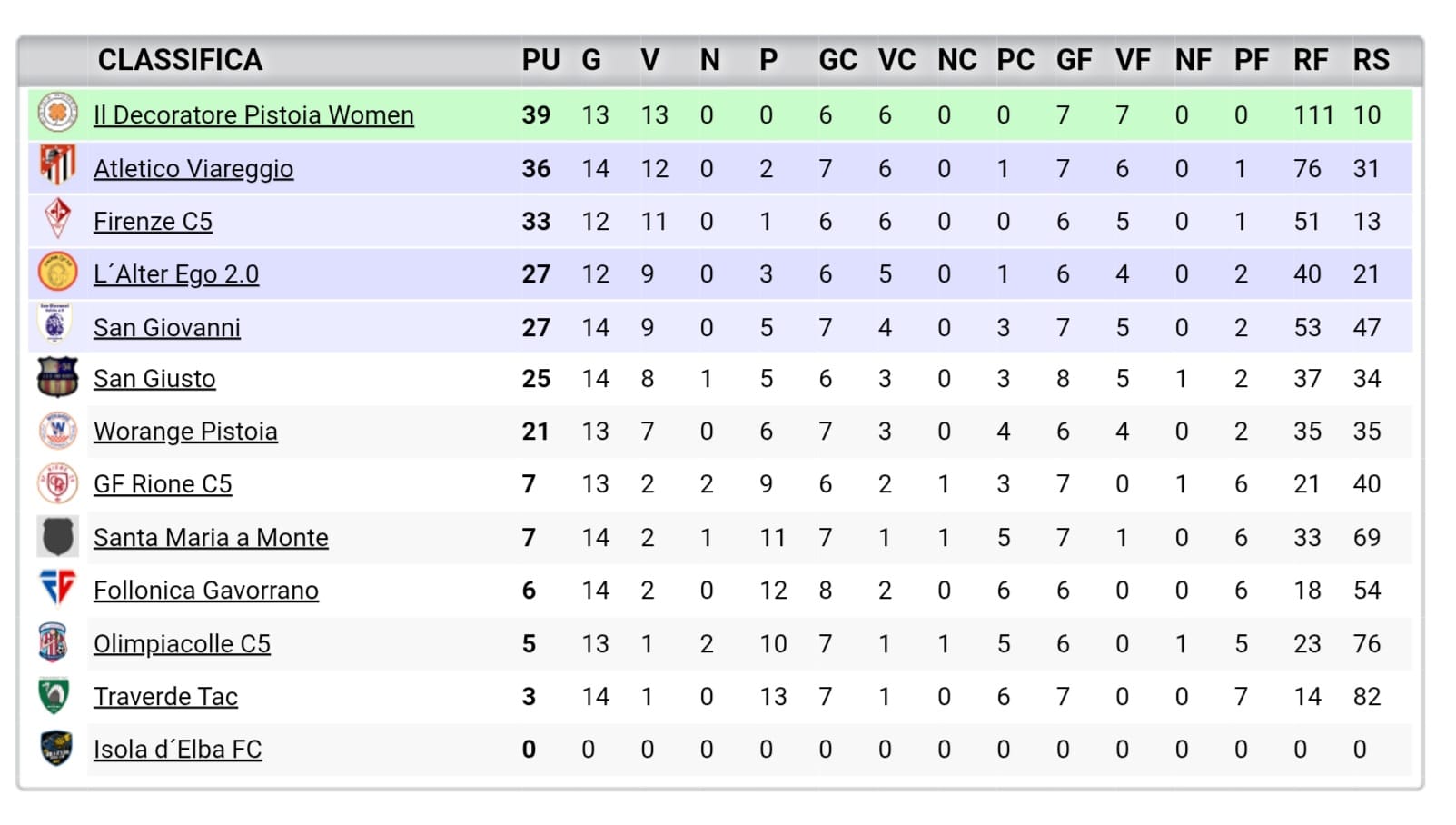Click the PU points column header
This screenshot has width=1456, height=825.
(540, 60)
